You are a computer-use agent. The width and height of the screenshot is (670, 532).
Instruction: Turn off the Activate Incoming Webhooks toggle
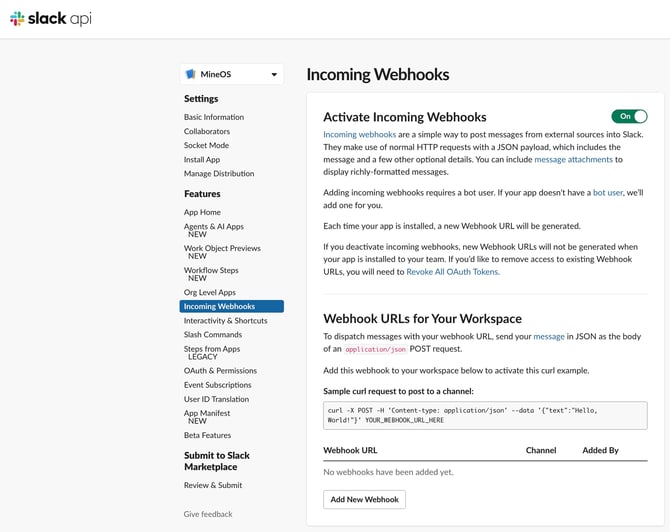[x=629, y=116]
